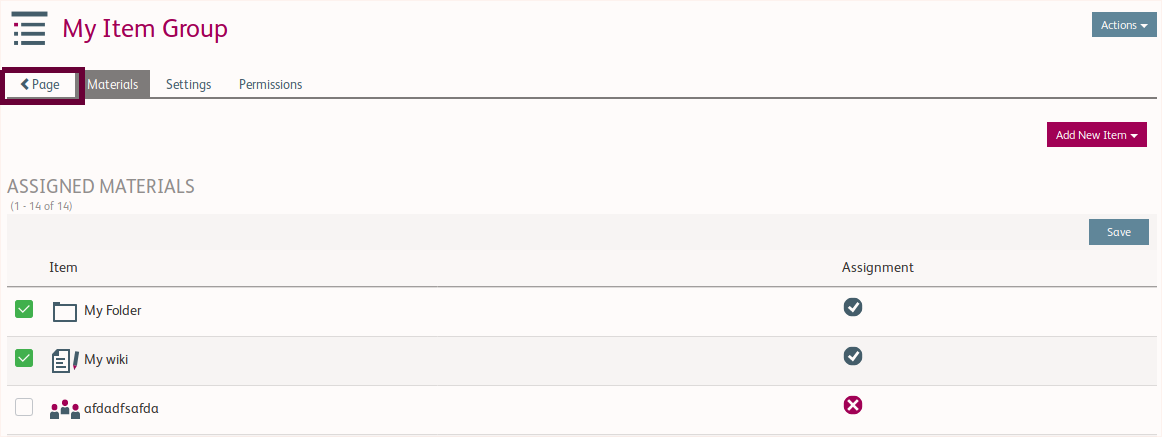
Task: Save the assigned materials
Action: point(1118,232)
